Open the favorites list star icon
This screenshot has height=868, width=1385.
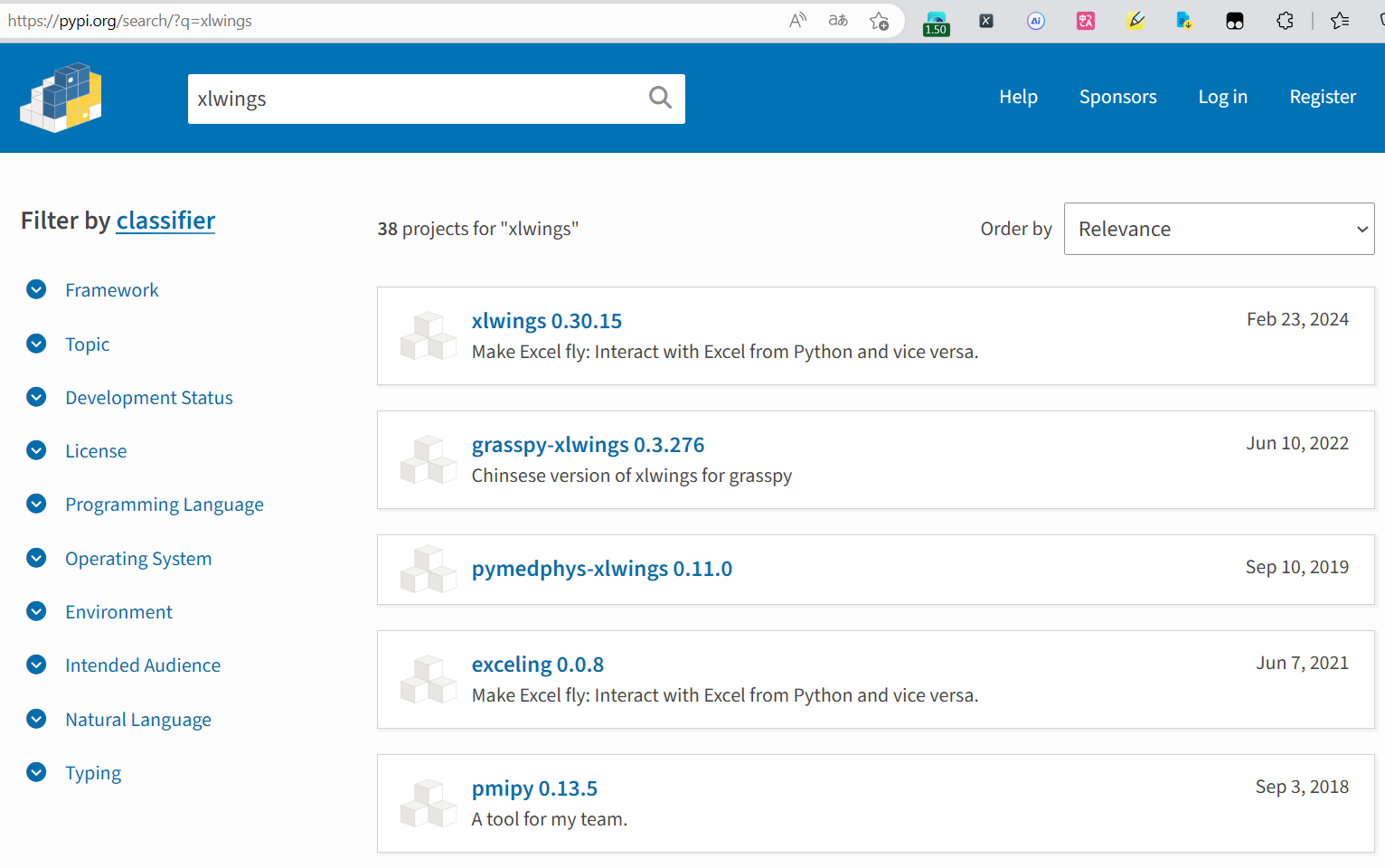click(x=1340, y=21)
